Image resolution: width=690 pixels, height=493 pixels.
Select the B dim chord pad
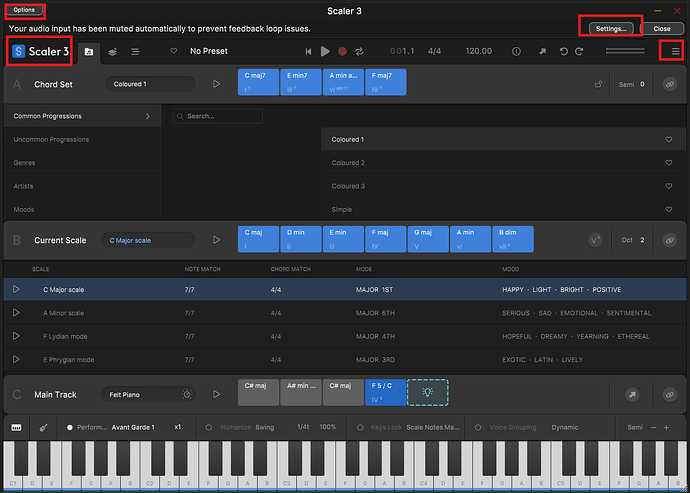tap(513, 239)
